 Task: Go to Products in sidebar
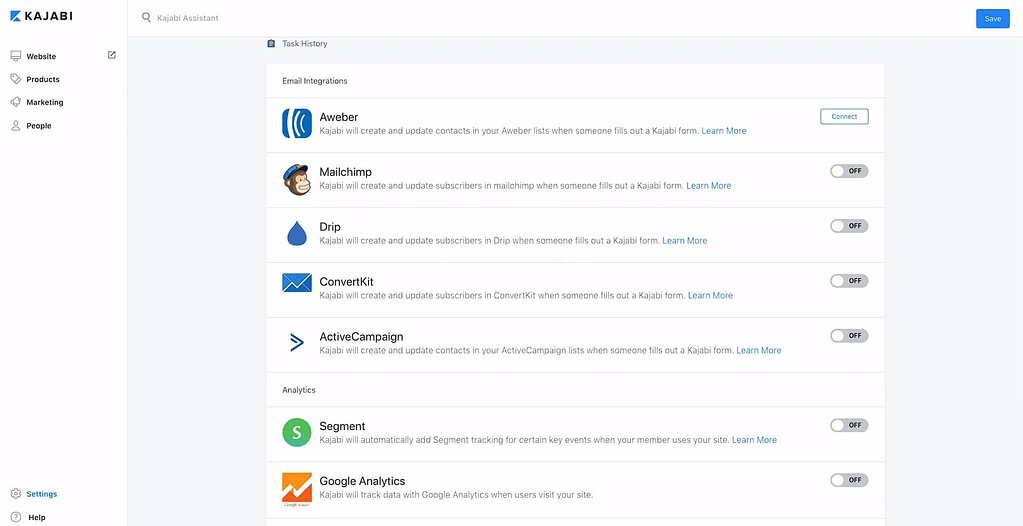pos(43,80)
